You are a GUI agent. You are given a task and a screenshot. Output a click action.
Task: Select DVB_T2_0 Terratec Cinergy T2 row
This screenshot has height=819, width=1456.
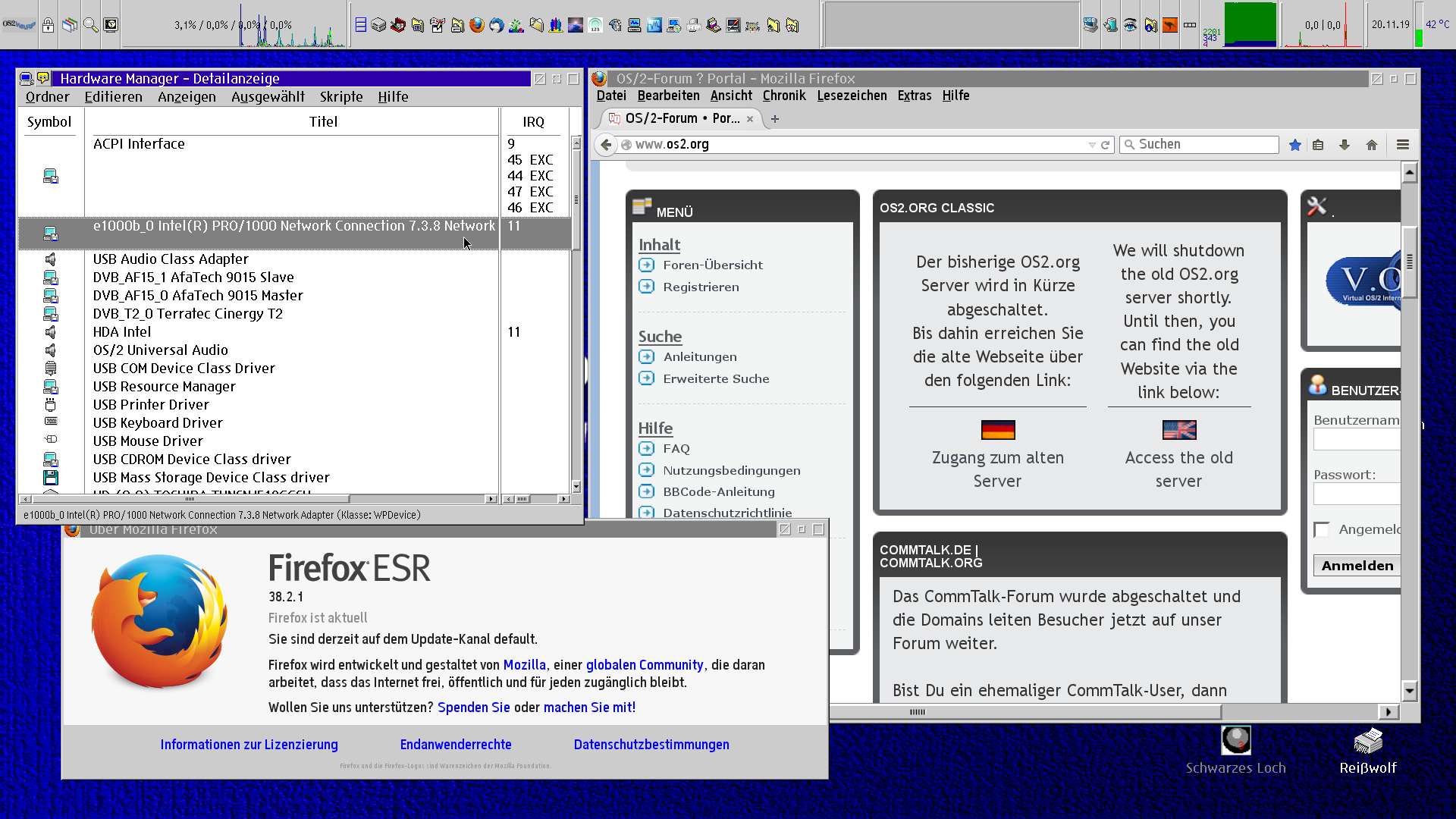tap(294, 313)
